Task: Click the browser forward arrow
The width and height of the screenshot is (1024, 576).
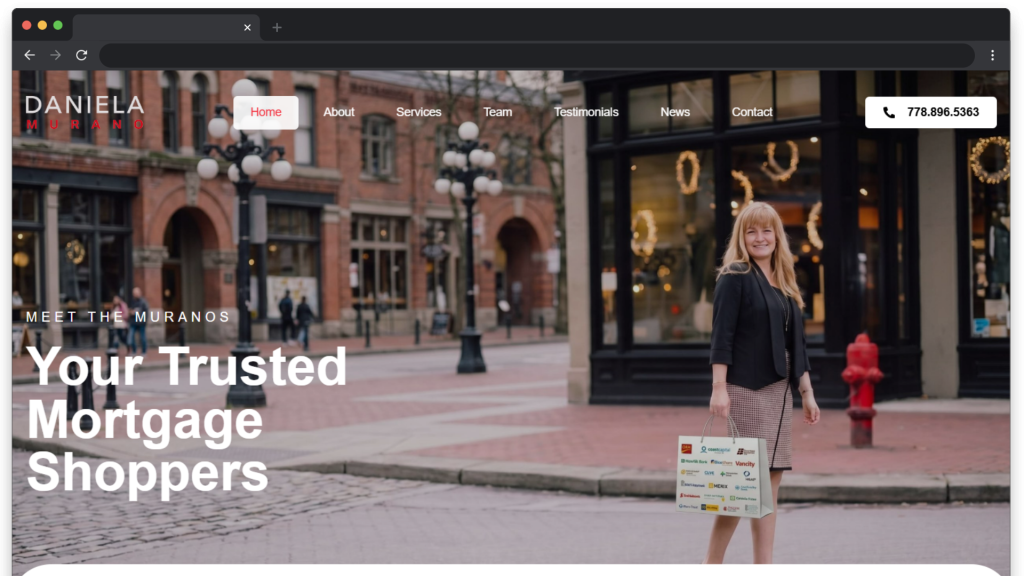Action: (56, 56)
